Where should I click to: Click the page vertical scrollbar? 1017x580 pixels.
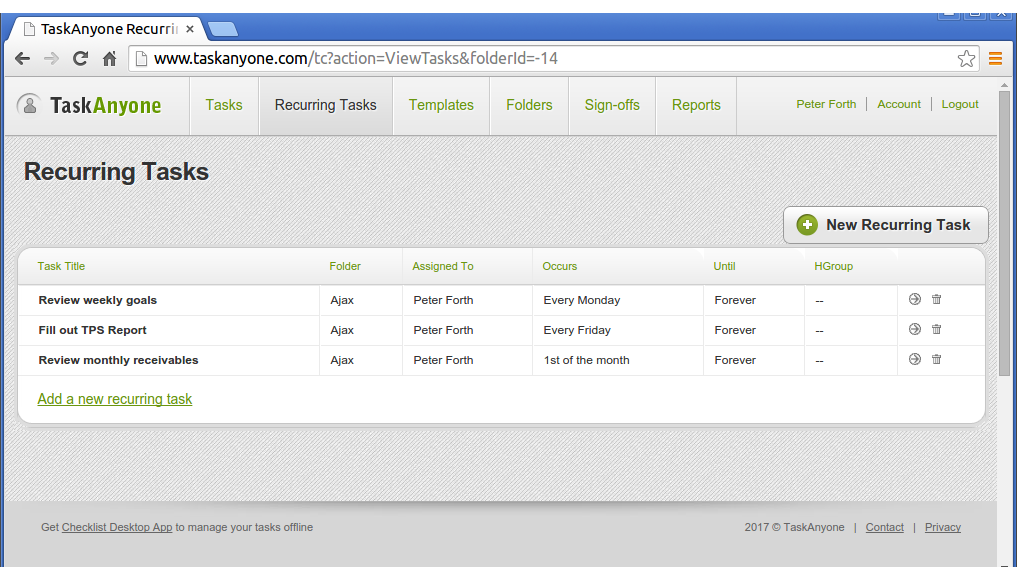point(1004,234)
